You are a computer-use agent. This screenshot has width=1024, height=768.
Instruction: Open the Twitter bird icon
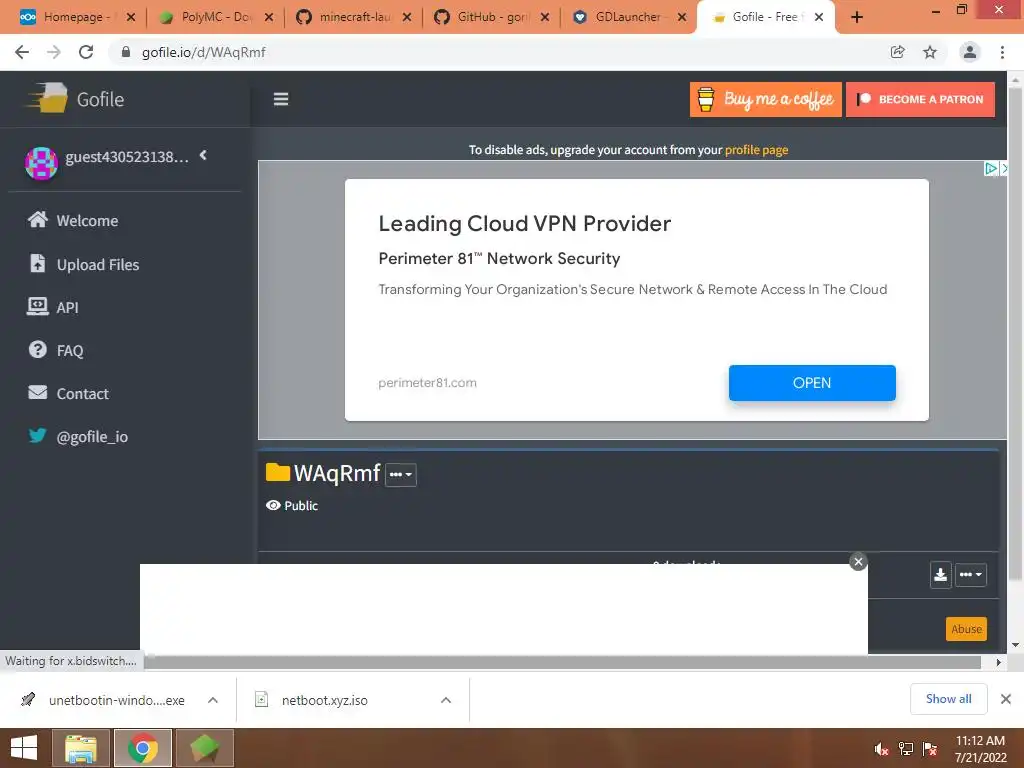click(x=37, y=436)
